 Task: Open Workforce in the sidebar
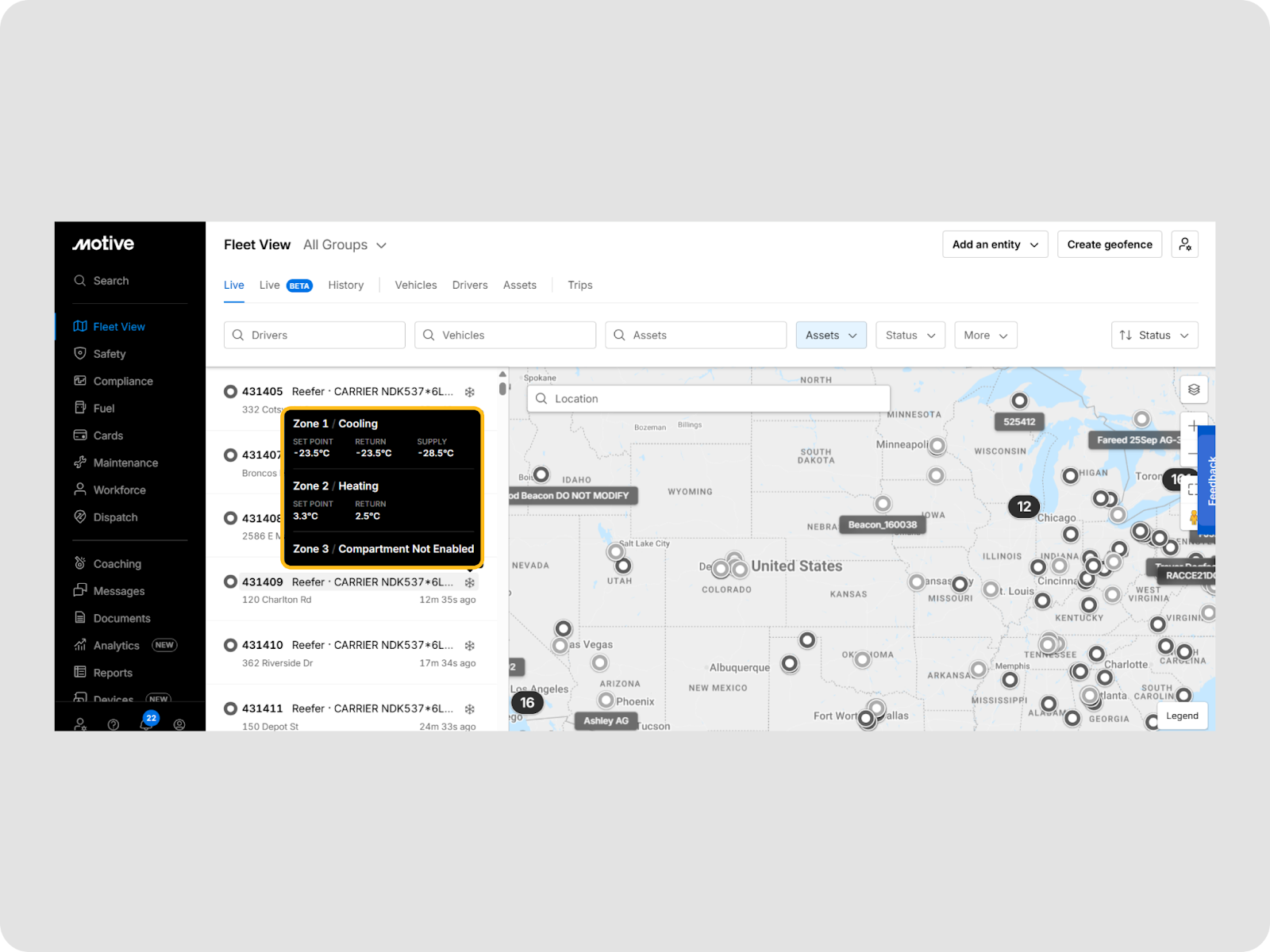click(120, 489)
